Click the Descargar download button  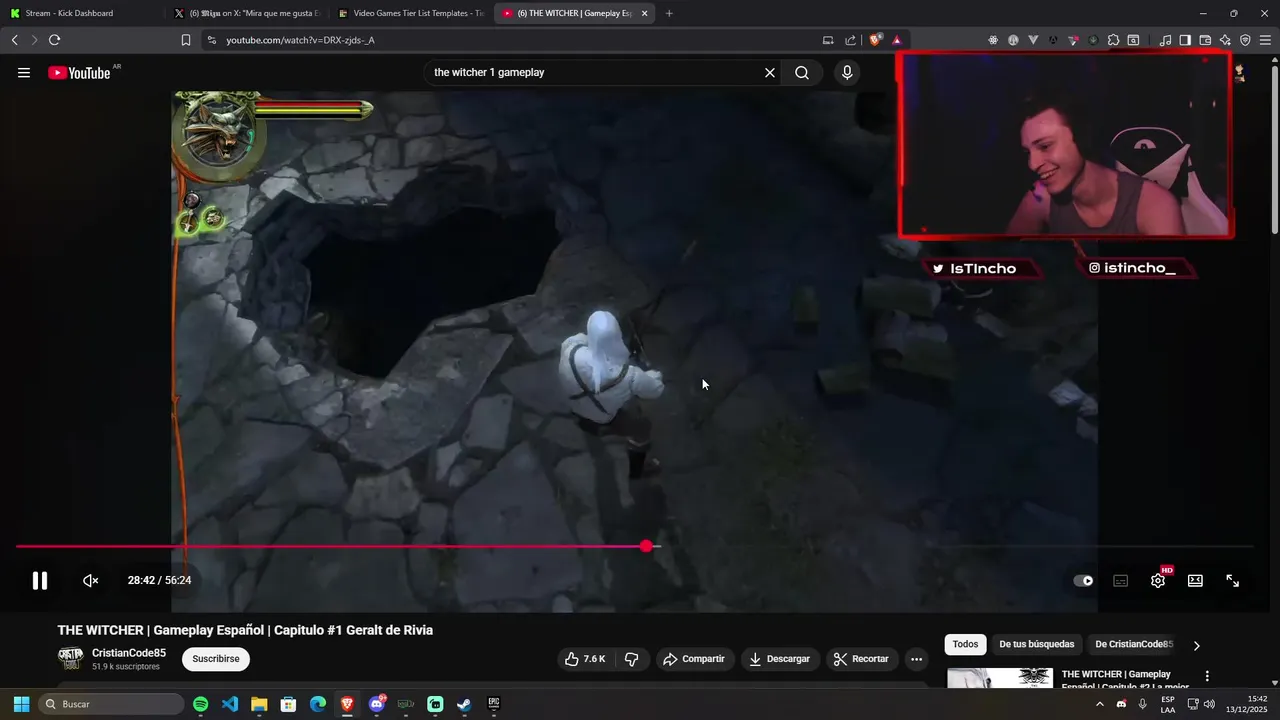780,659
